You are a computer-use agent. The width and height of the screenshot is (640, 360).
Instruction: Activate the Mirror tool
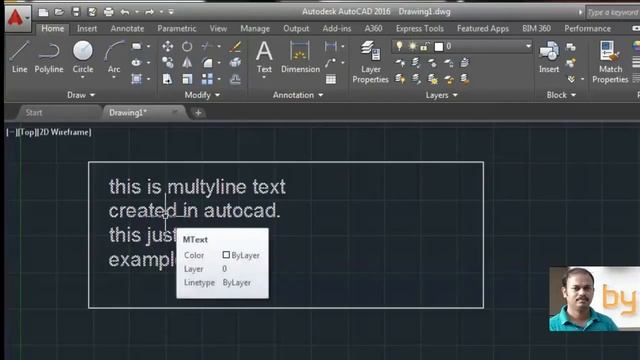[187, 62]
